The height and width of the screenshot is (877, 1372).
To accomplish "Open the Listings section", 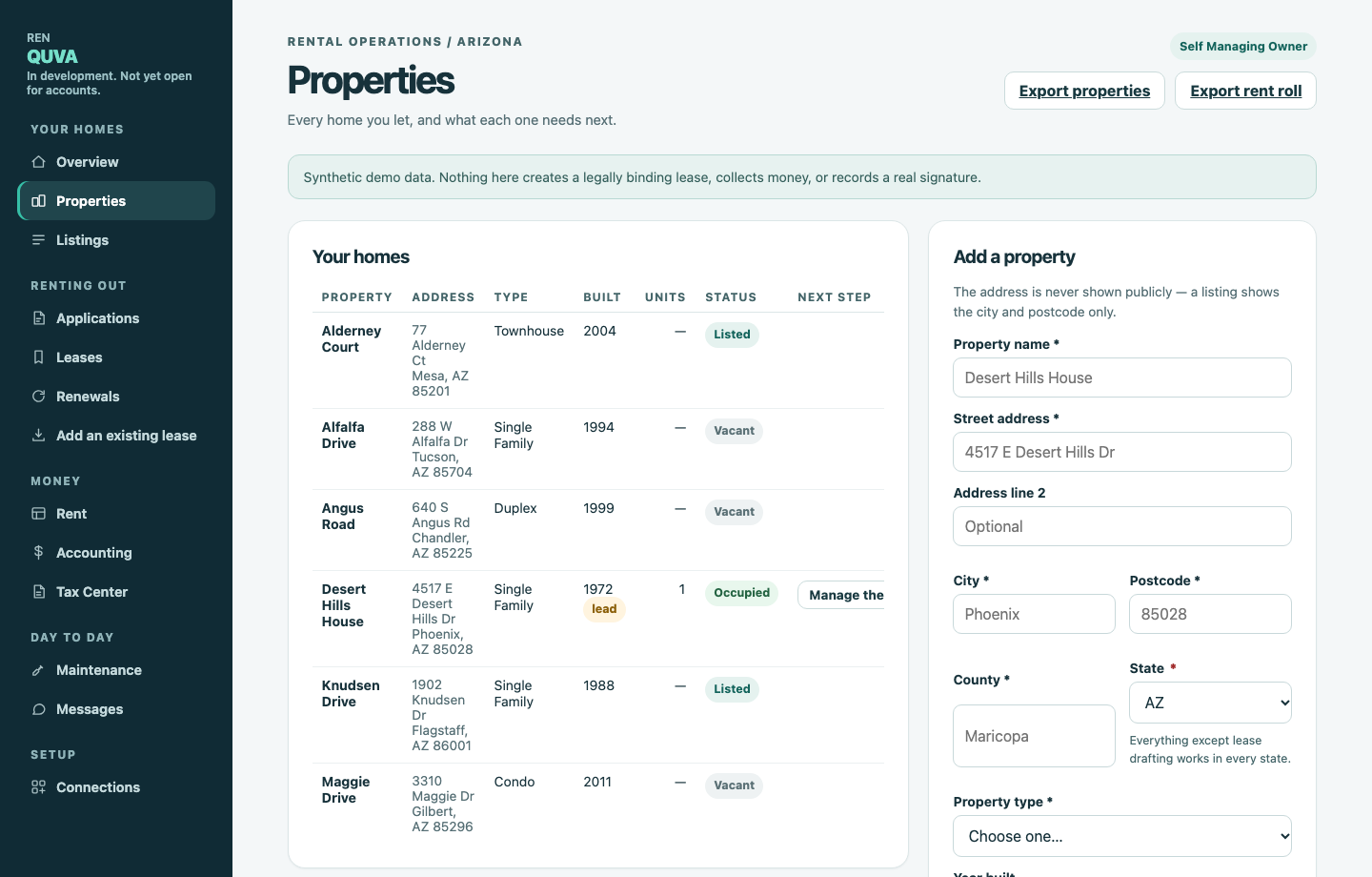I will click(x=116, y=240).
